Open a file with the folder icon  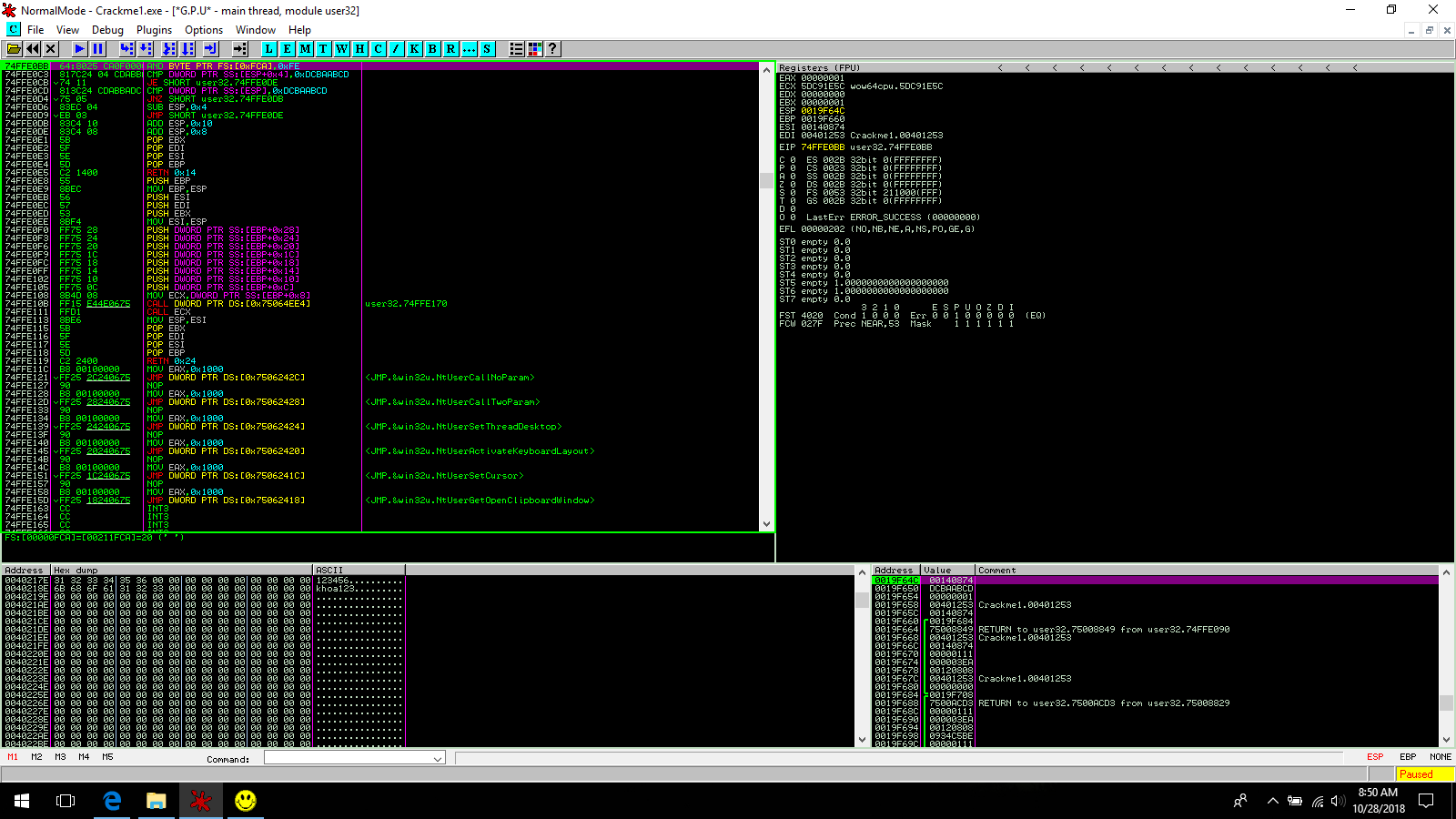(x=15, y=49)
